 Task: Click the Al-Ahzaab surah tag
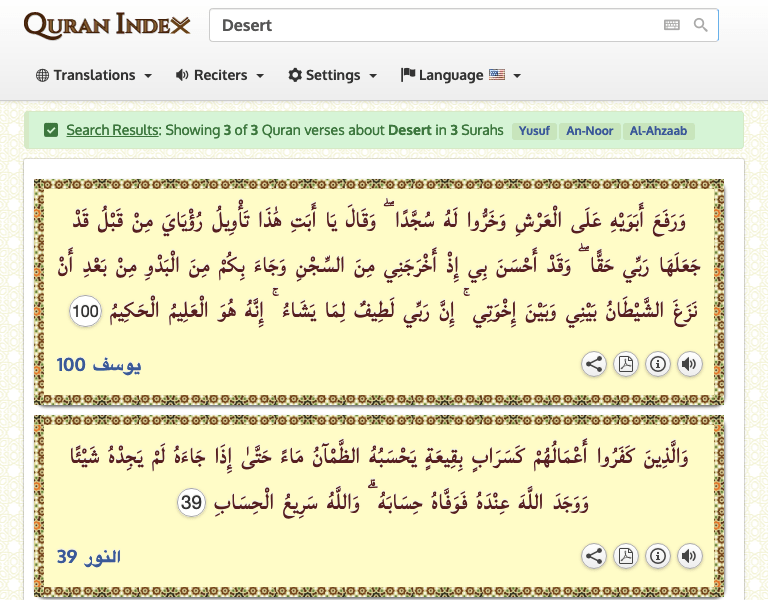click(658, 131)
